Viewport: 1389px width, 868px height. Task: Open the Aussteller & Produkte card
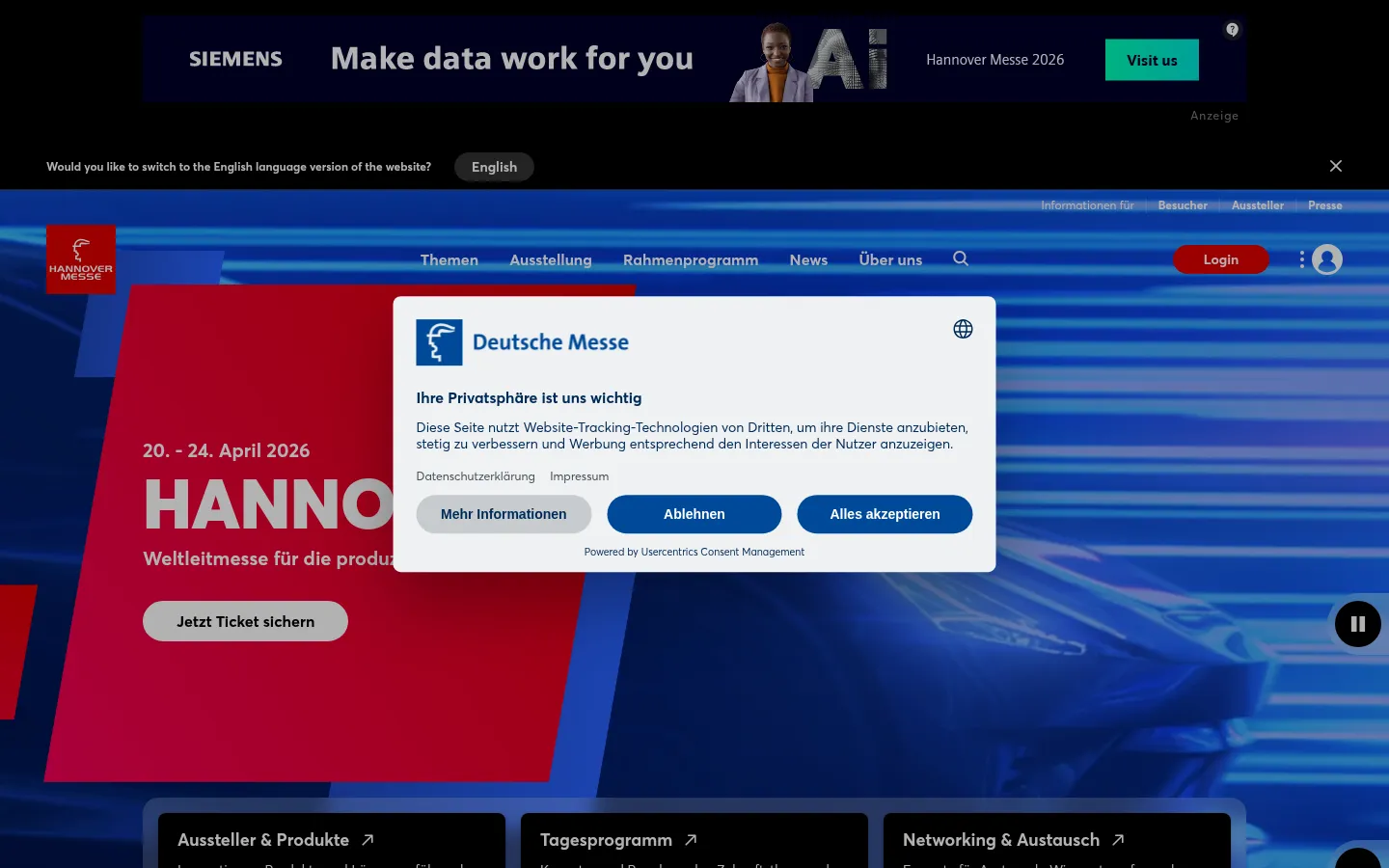332,841
